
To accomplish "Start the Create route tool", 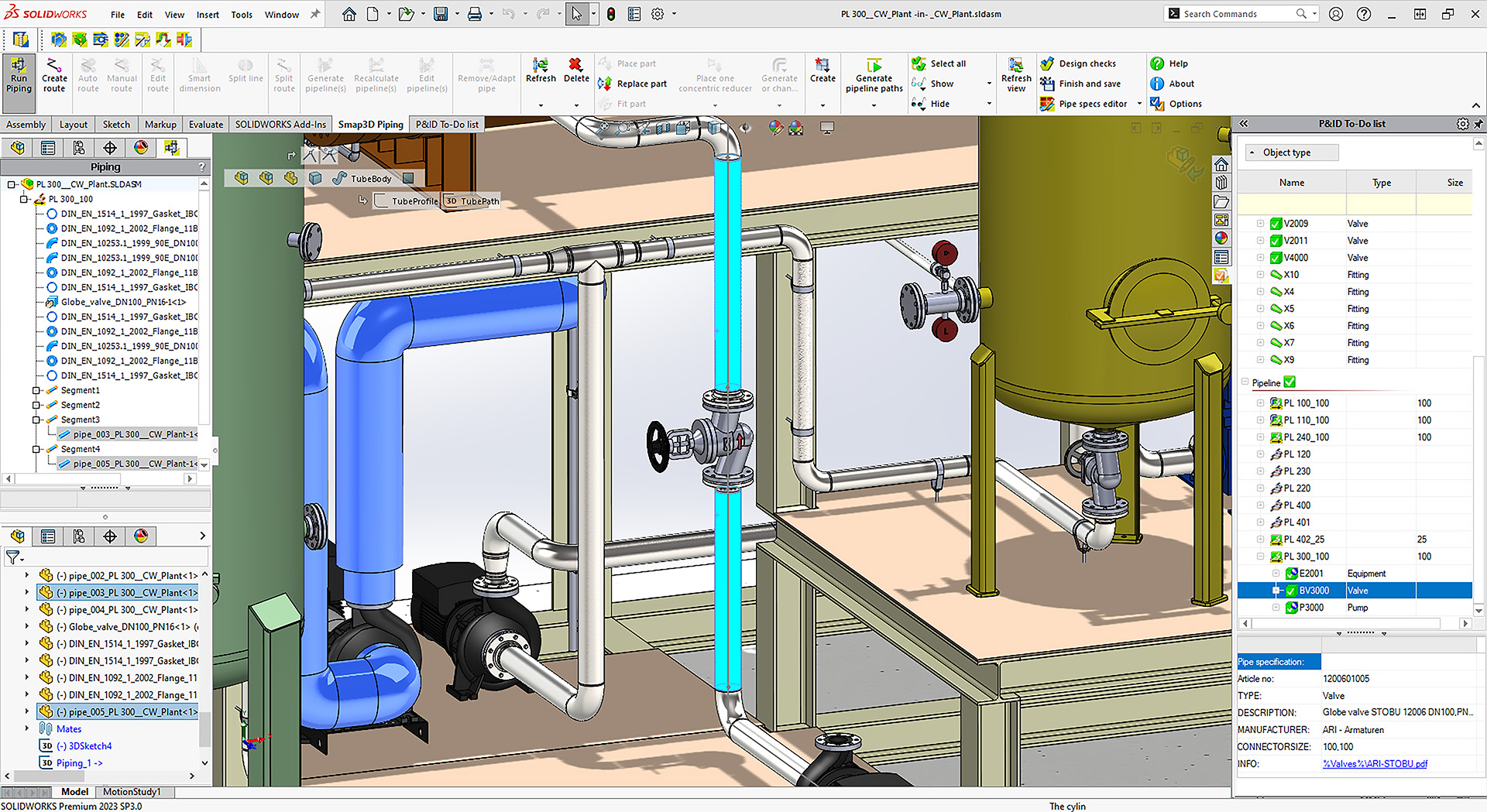I will point(54,75).
